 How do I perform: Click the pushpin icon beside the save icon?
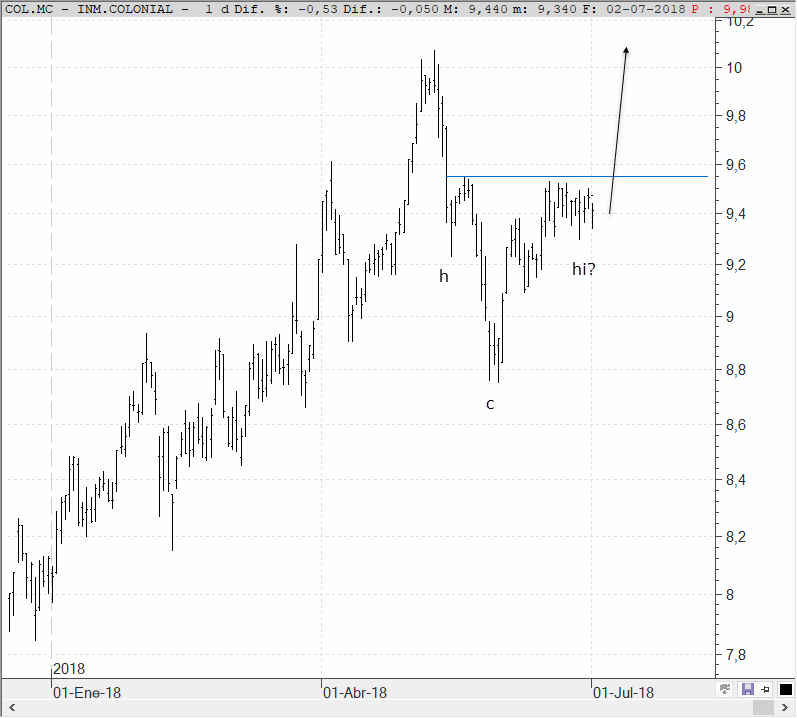[x=766, y=690]
